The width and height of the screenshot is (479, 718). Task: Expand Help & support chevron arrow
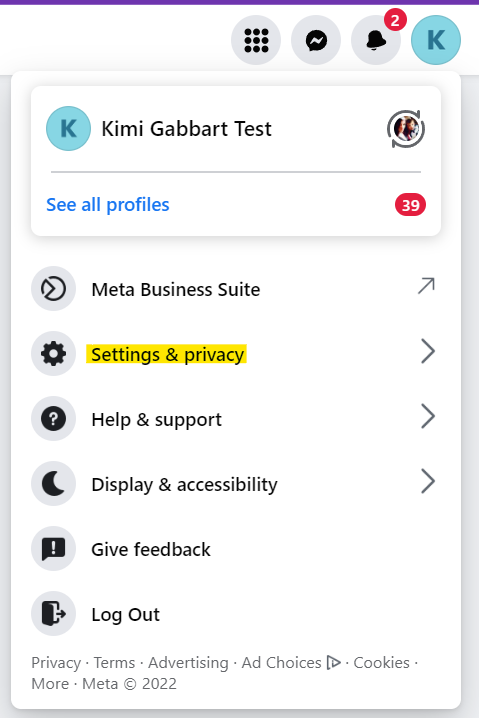tap(428, 417)
